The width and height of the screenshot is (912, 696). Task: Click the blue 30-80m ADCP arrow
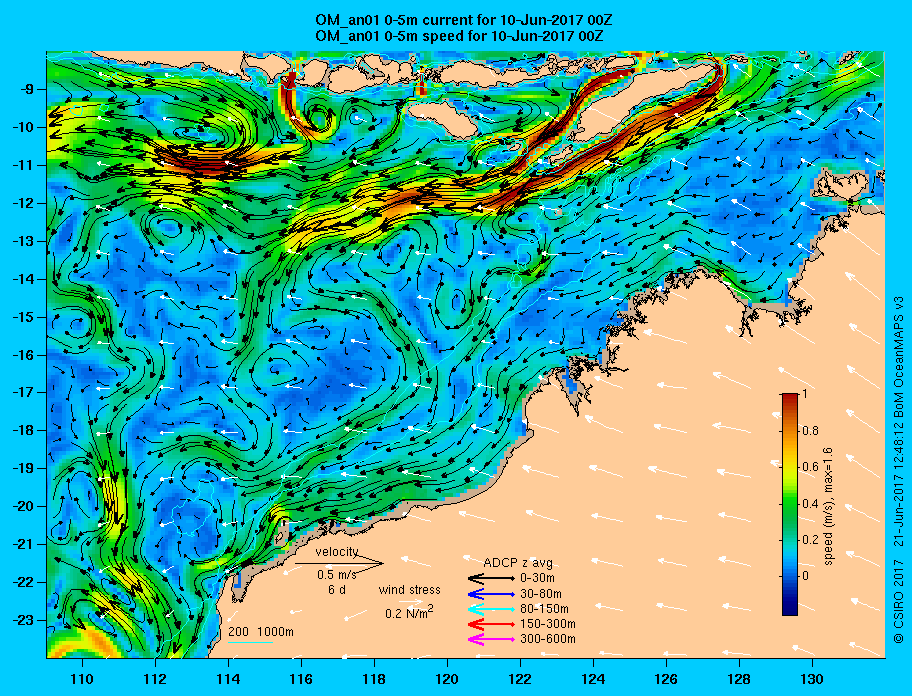(491, 594)
